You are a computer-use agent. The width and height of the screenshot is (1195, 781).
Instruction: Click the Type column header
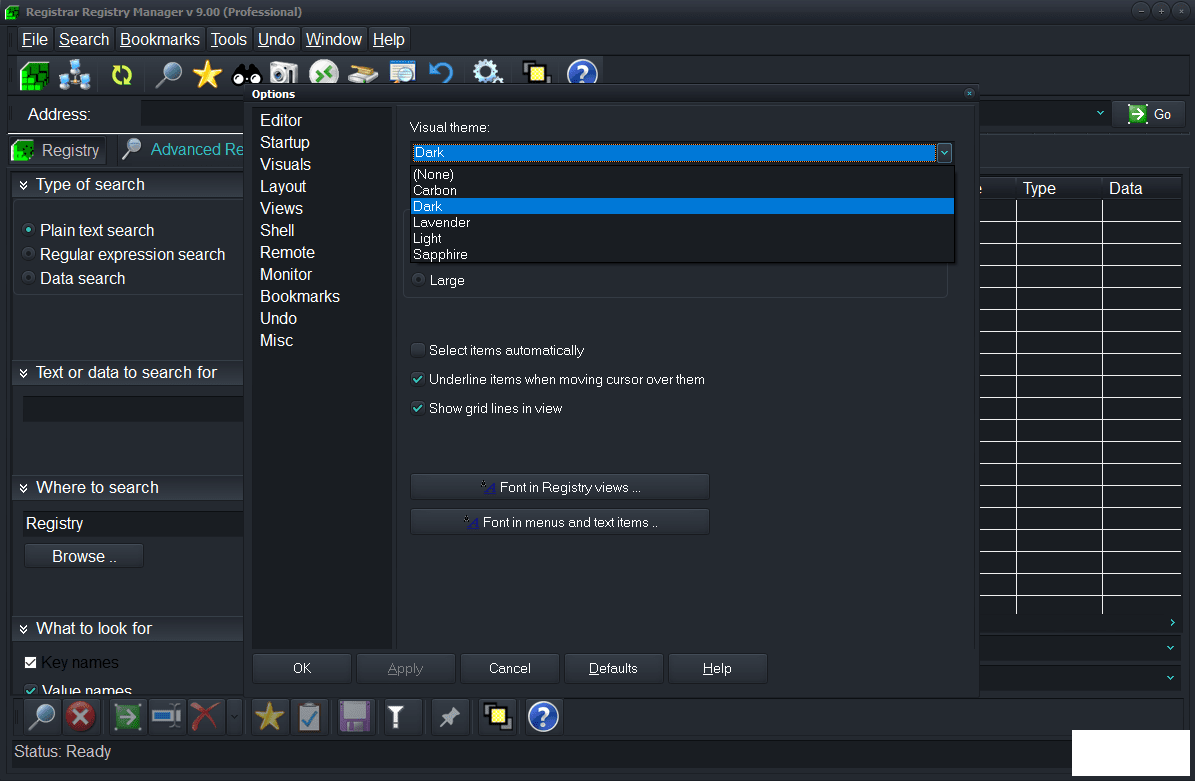1059,188
